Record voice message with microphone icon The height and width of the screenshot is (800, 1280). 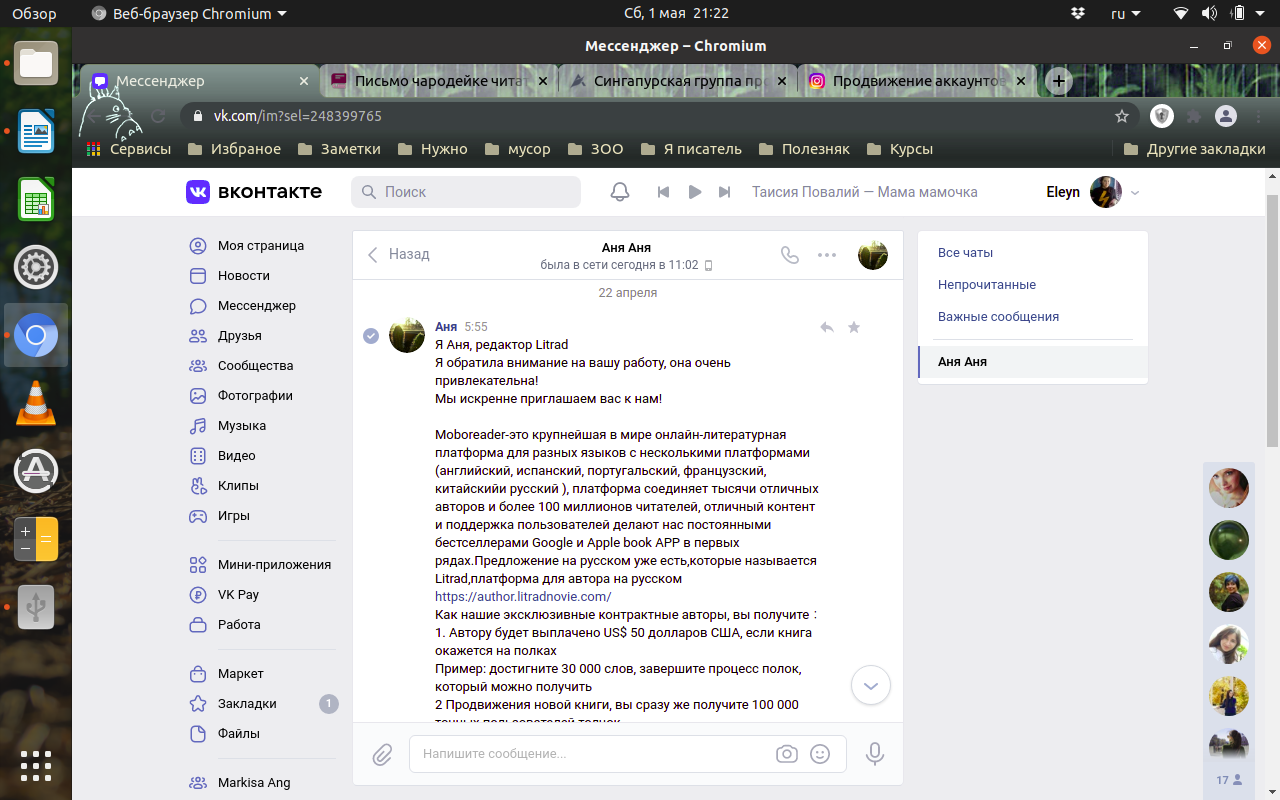click(875, 754)
